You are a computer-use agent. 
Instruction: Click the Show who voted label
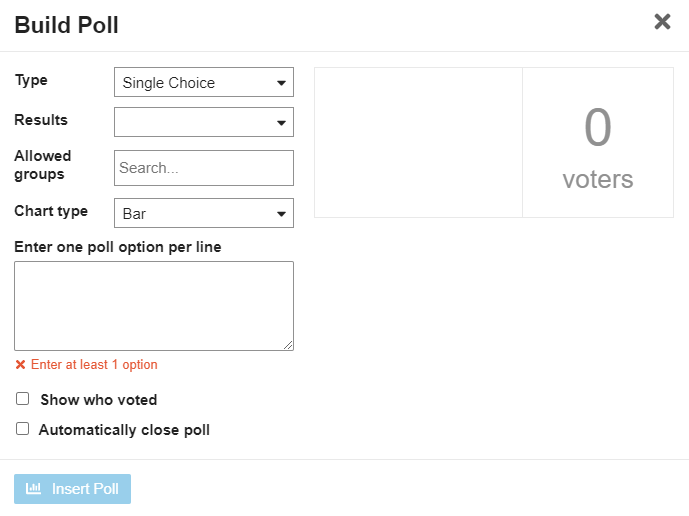[99, 400]
